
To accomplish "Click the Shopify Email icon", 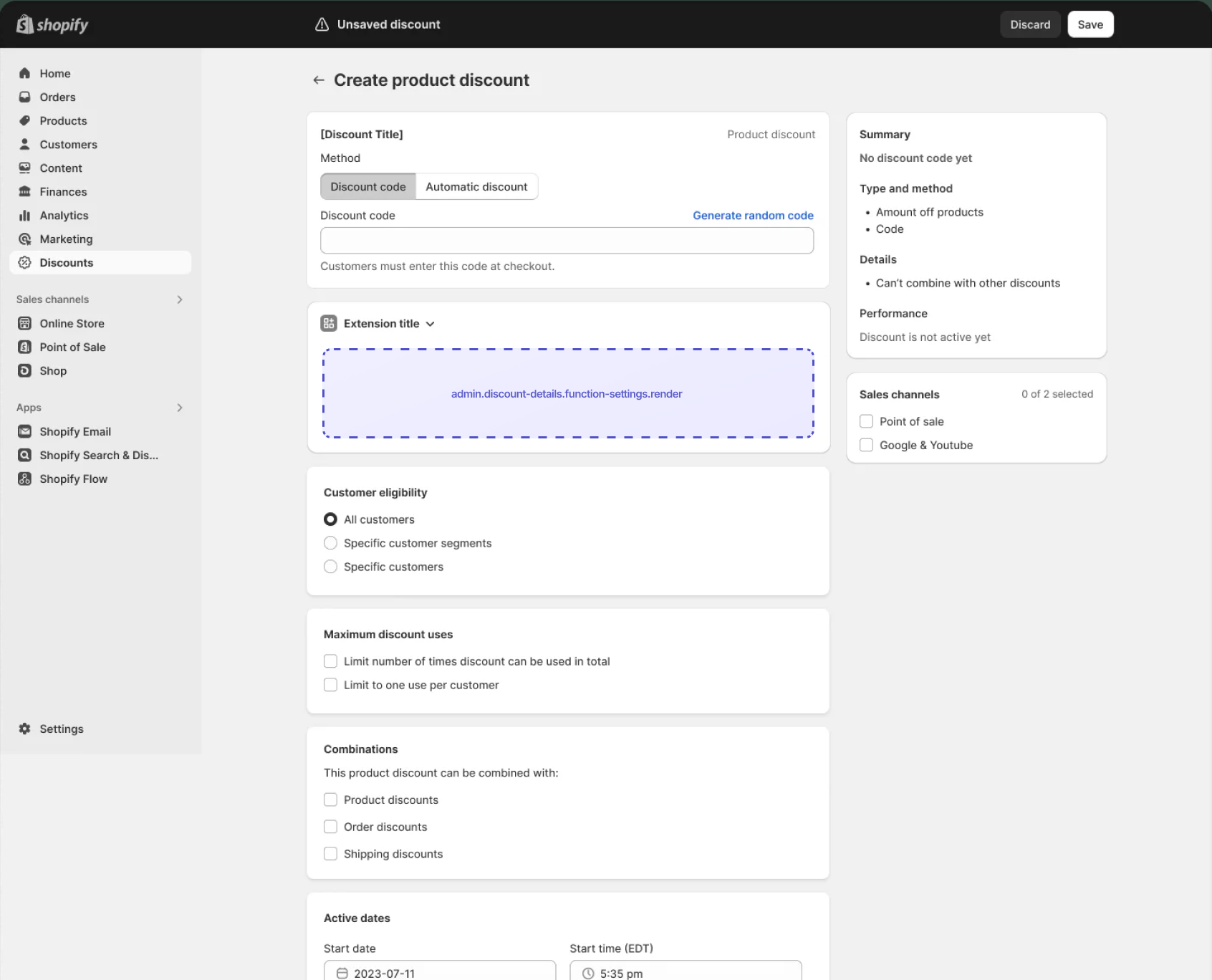I will (24, 431).
